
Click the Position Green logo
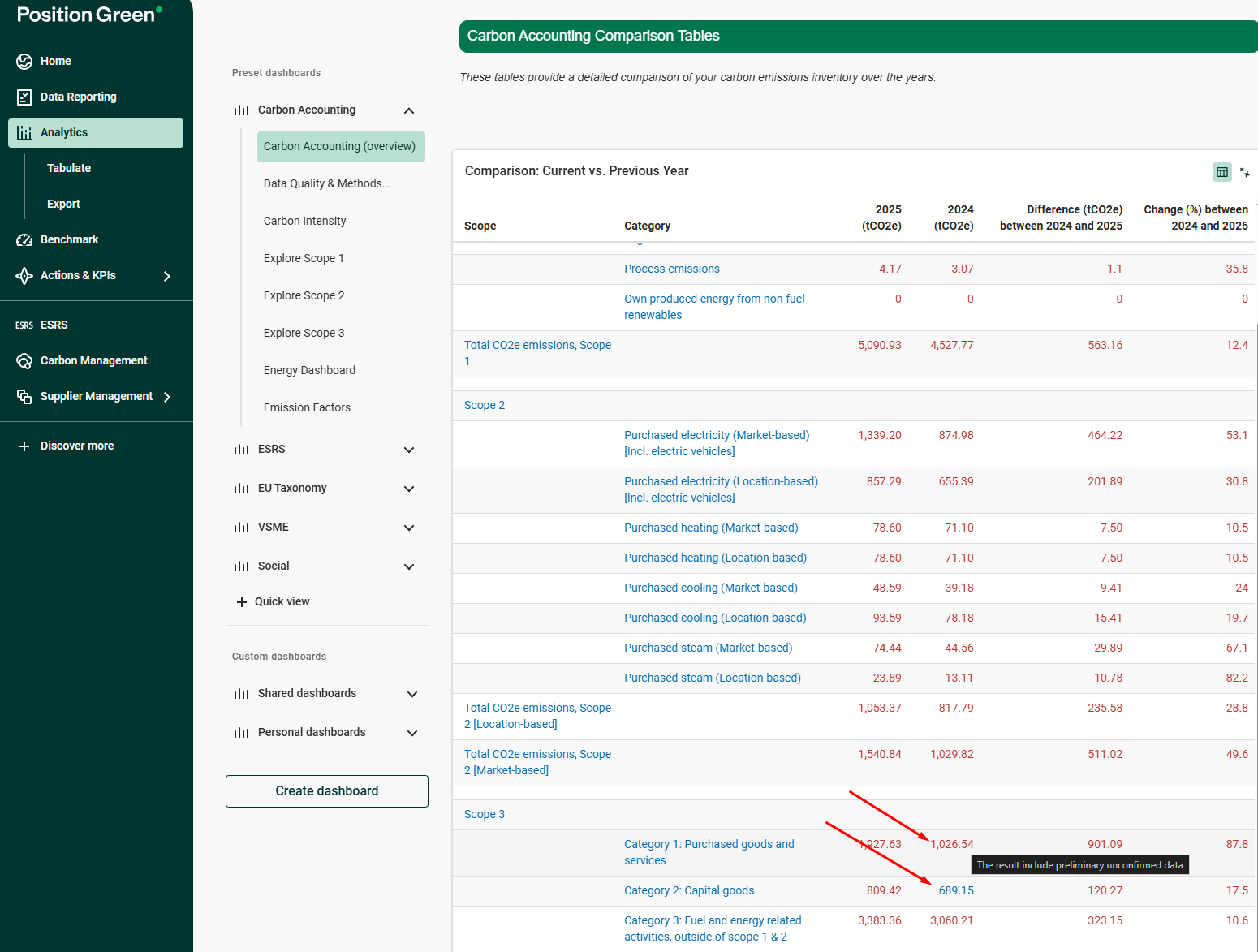[89, 15]
